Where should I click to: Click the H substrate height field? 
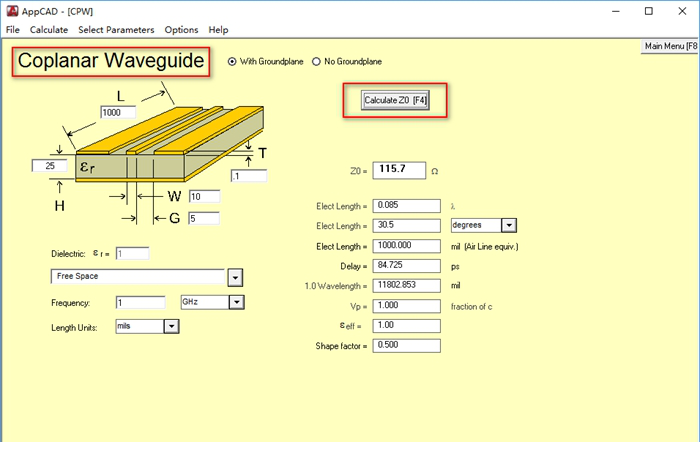(x=50, y=166)
